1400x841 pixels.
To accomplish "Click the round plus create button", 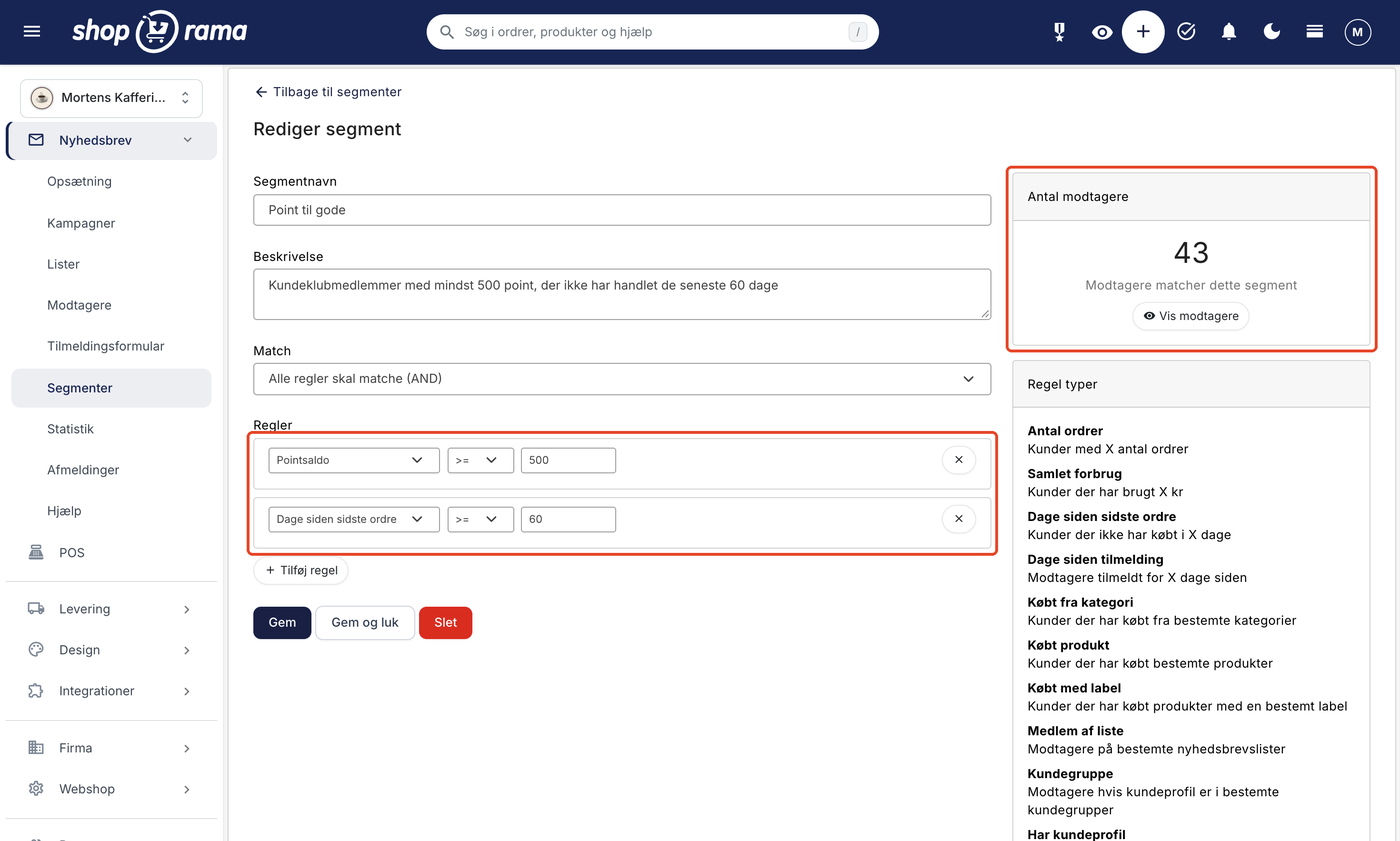I will coord(1143,32).
